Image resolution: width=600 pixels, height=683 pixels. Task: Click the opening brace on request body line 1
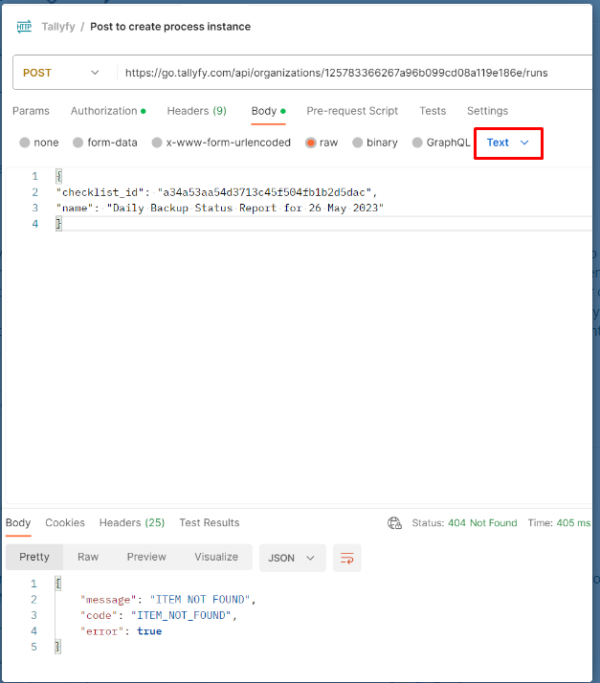(x=58, y=176)
